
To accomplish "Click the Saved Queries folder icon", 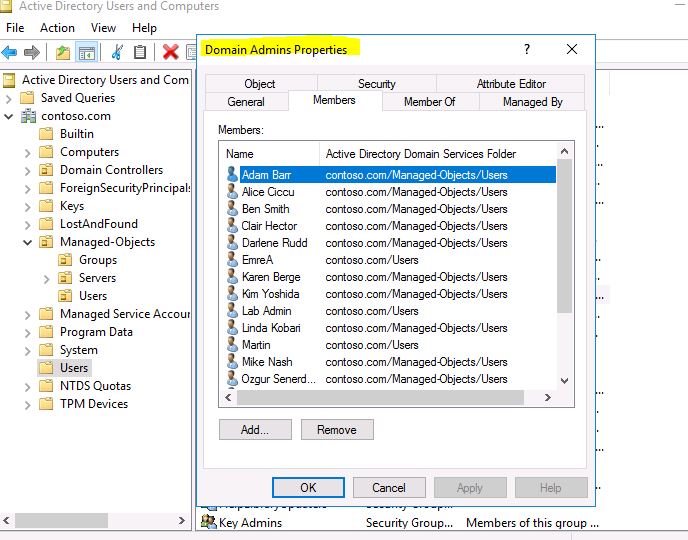I will (27, 97).
